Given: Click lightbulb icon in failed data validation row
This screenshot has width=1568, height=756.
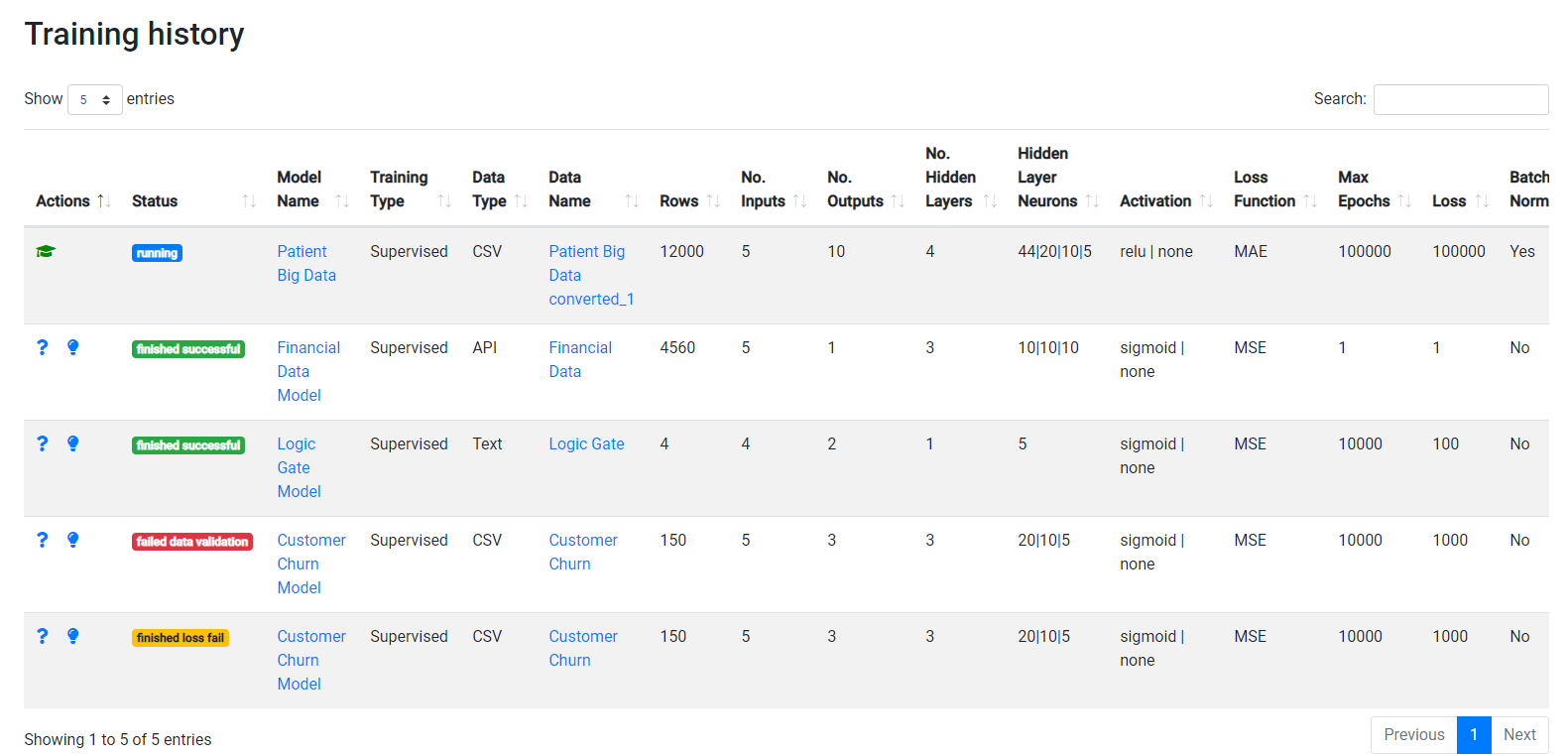Looking at the screenshot, I should click(x=72, y=540).
